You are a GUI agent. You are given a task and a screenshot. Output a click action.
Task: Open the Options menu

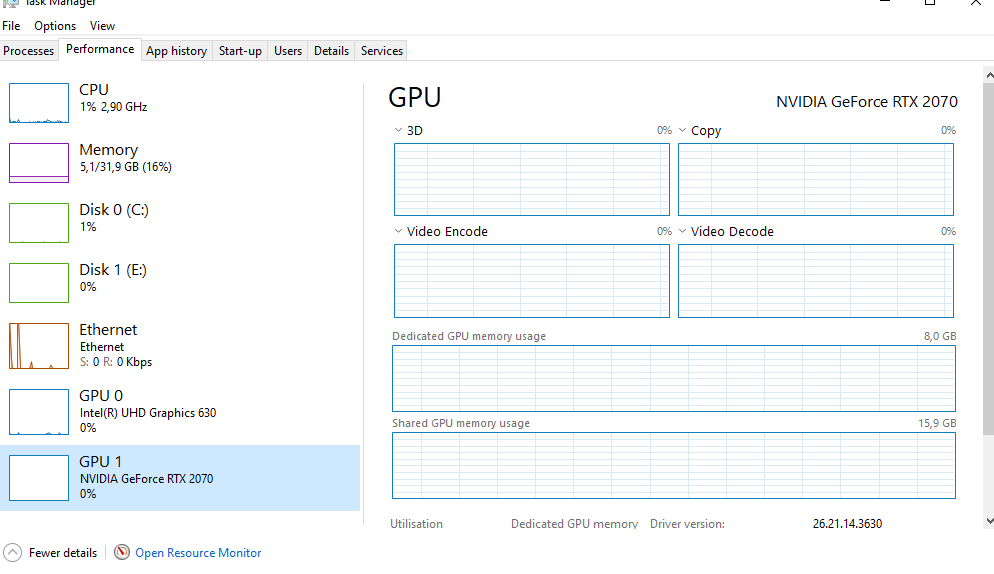click(x=55, y=26)
